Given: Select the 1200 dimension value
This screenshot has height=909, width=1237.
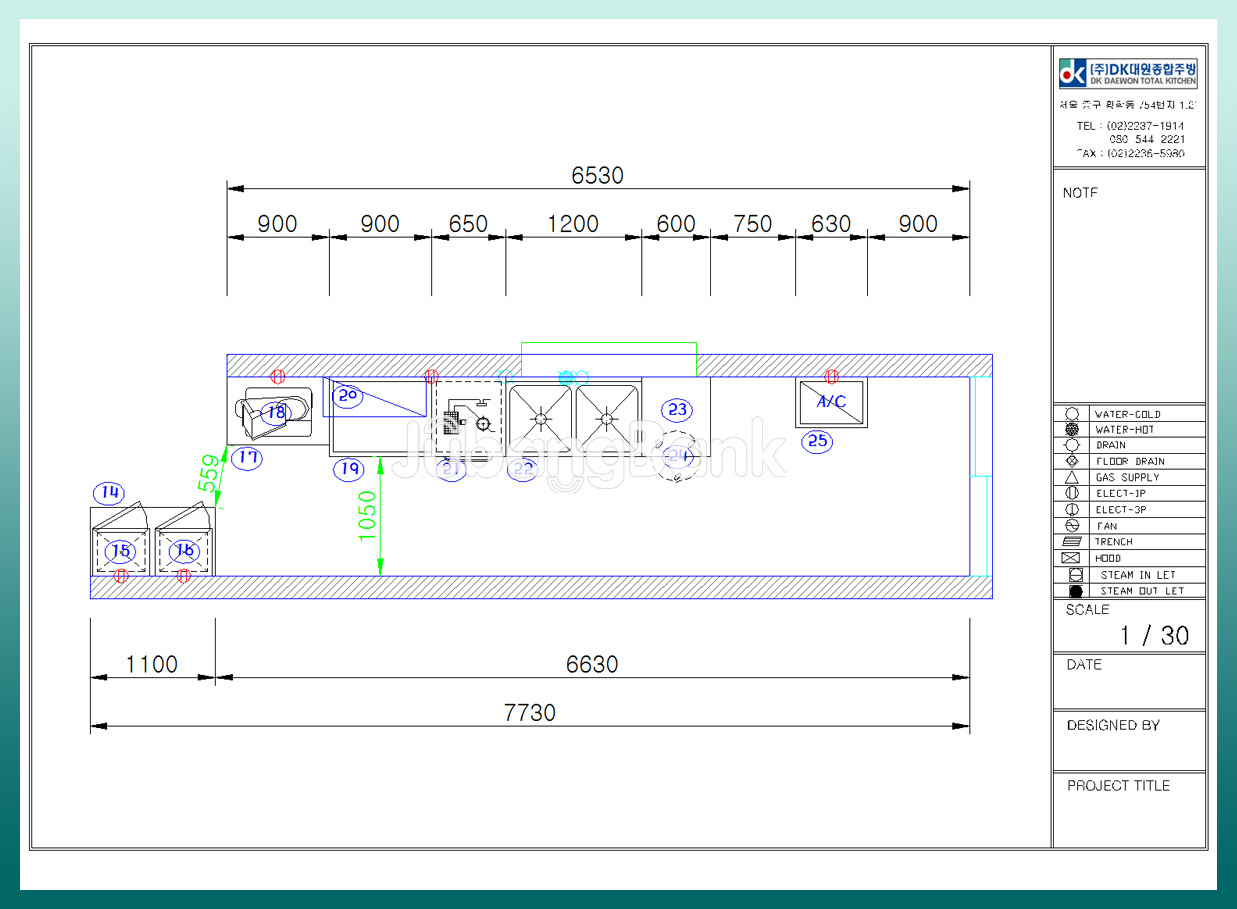Looking at the screenshot, I should [x=573, y=224].
